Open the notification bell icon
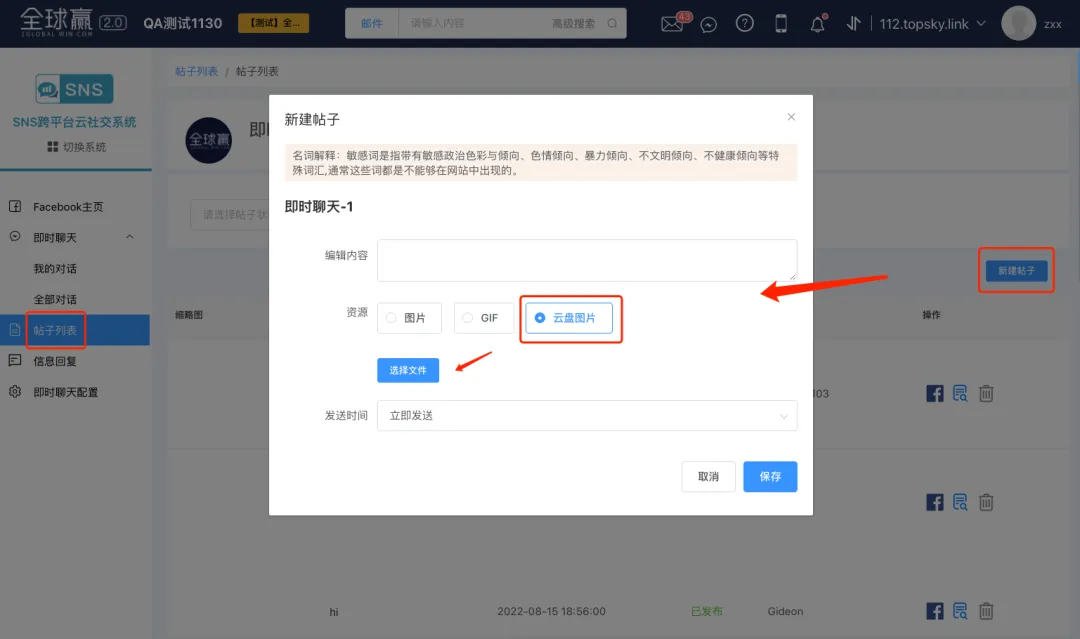 coord(817,25)
